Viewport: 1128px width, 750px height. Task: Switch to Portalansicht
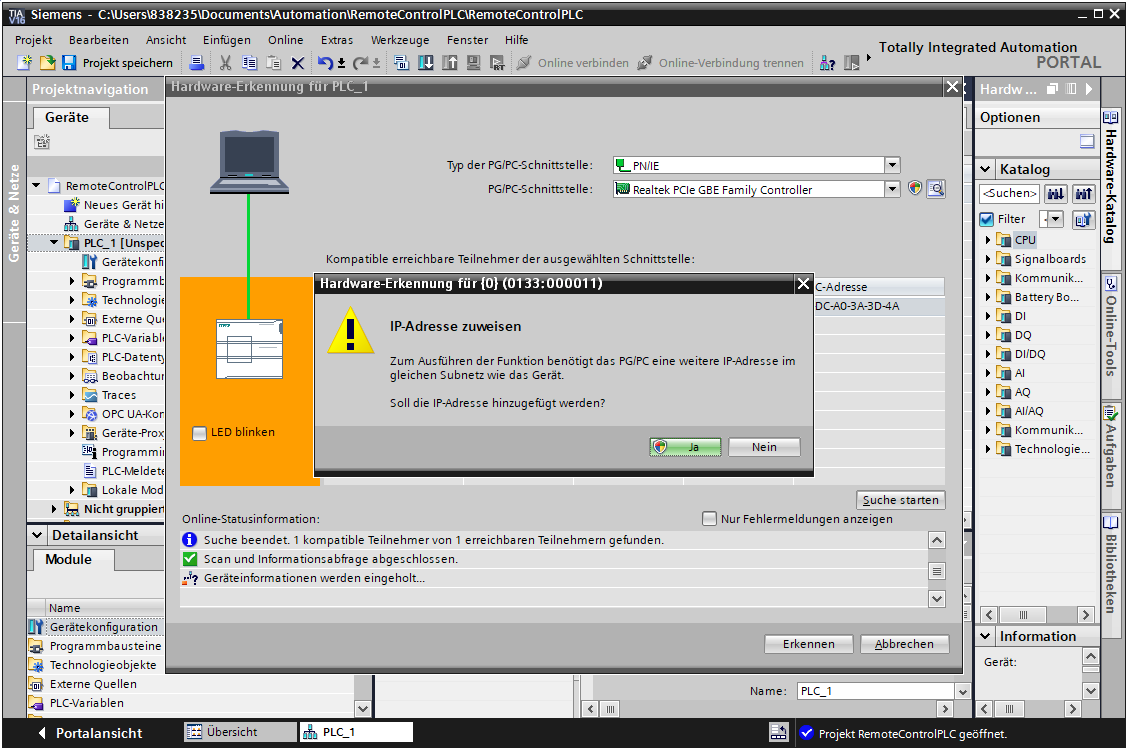(90, 733)
